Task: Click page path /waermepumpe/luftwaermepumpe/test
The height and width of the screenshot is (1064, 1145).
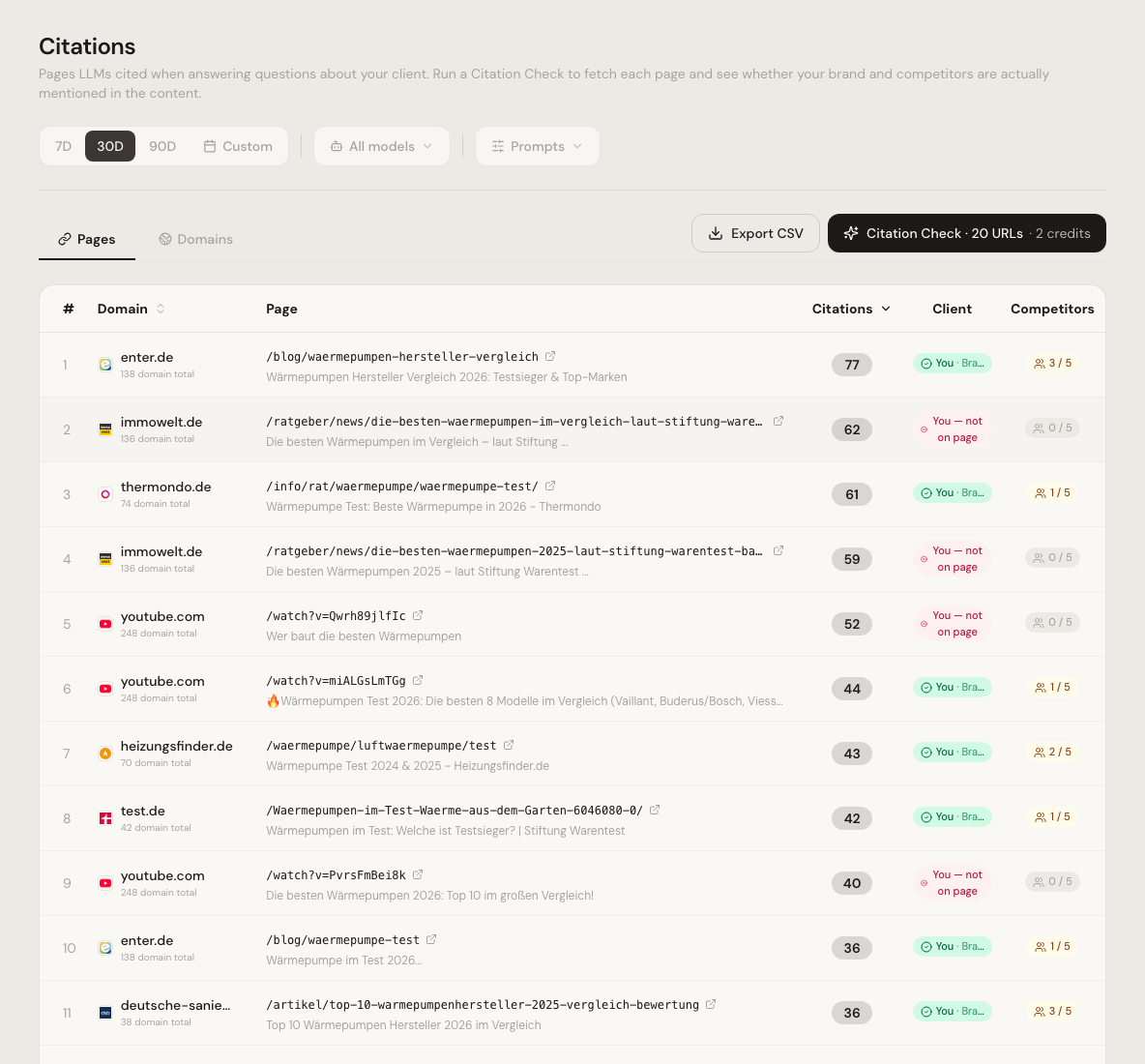Action: 381,746
